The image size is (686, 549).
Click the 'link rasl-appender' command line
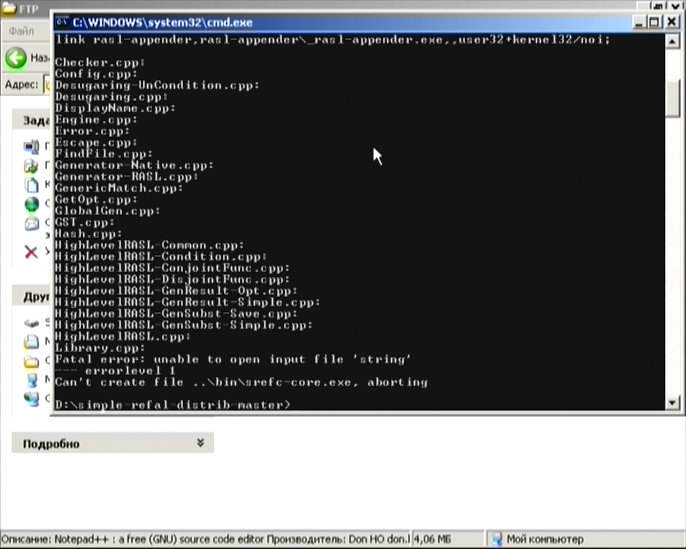(x=332, y=40)
